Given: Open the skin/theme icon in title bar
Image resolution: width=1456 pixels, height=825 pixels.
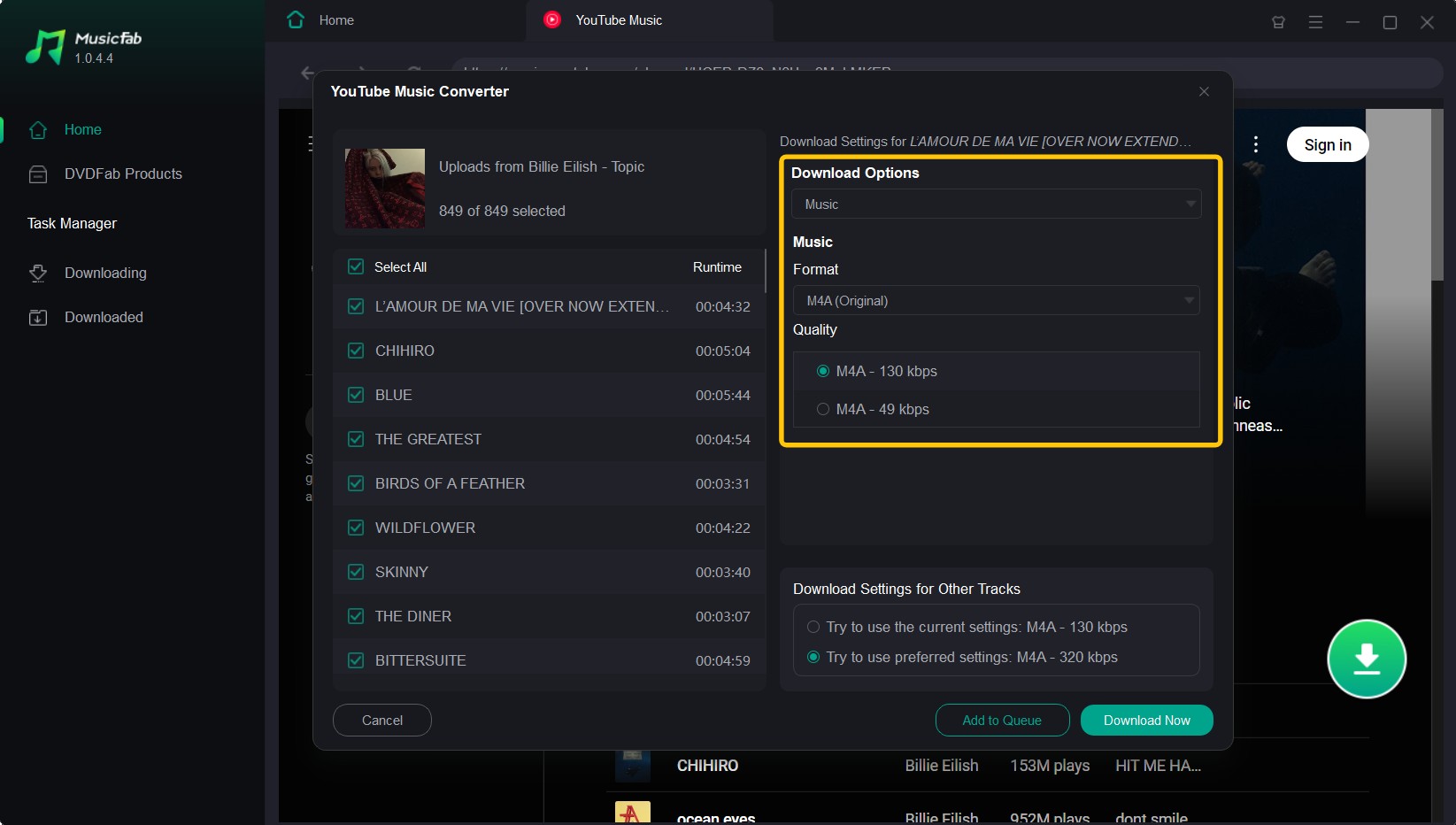Looking at the screenshot, I should tap(1278, 22).
